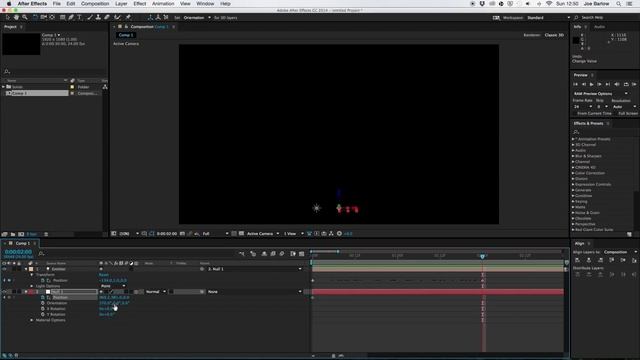
Task: Select the Puppet Pin tool
Action: tap(128, 18)
